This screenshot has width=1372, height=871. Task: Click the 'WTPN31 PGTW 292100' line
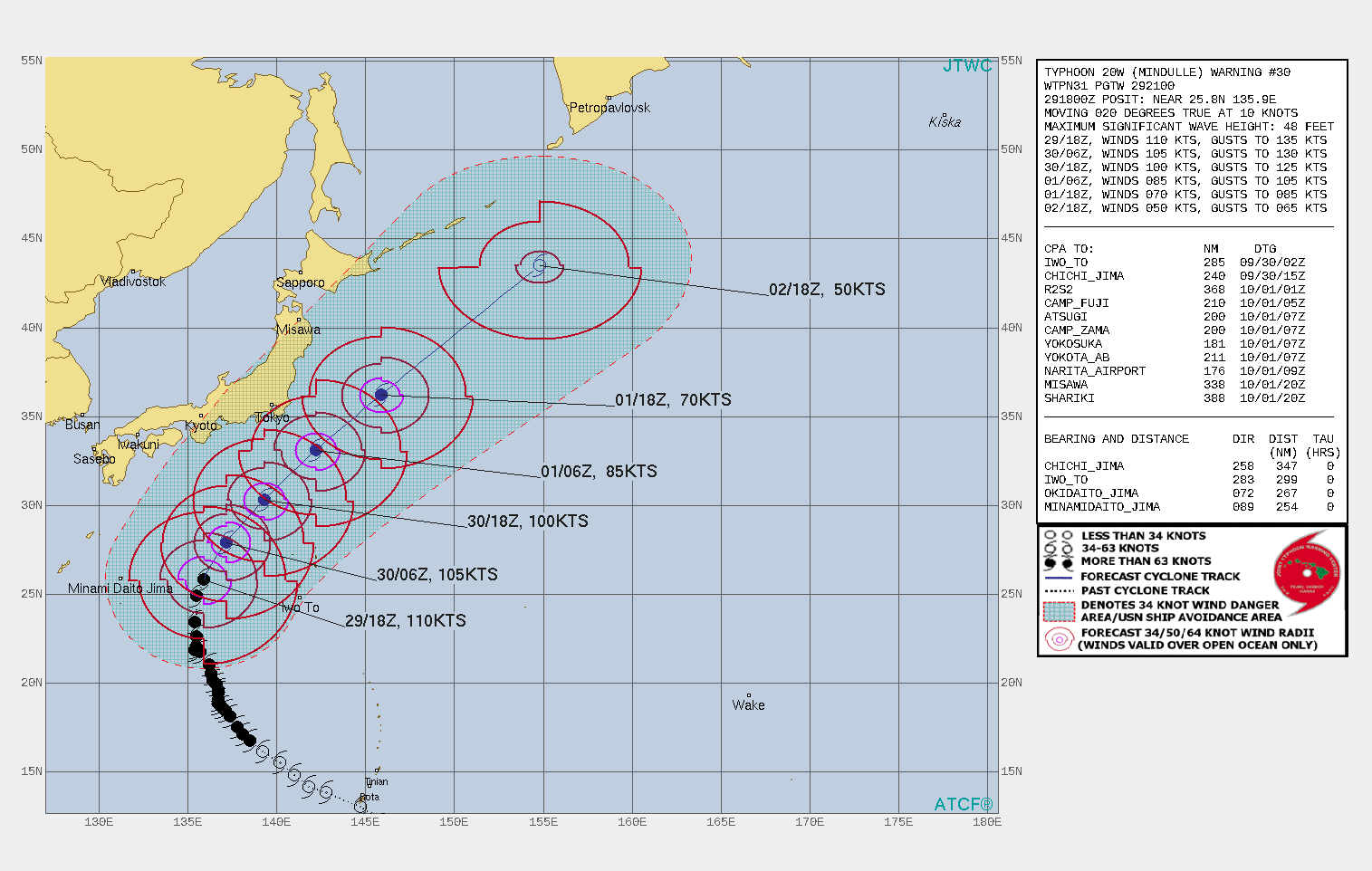(1109, 86)
